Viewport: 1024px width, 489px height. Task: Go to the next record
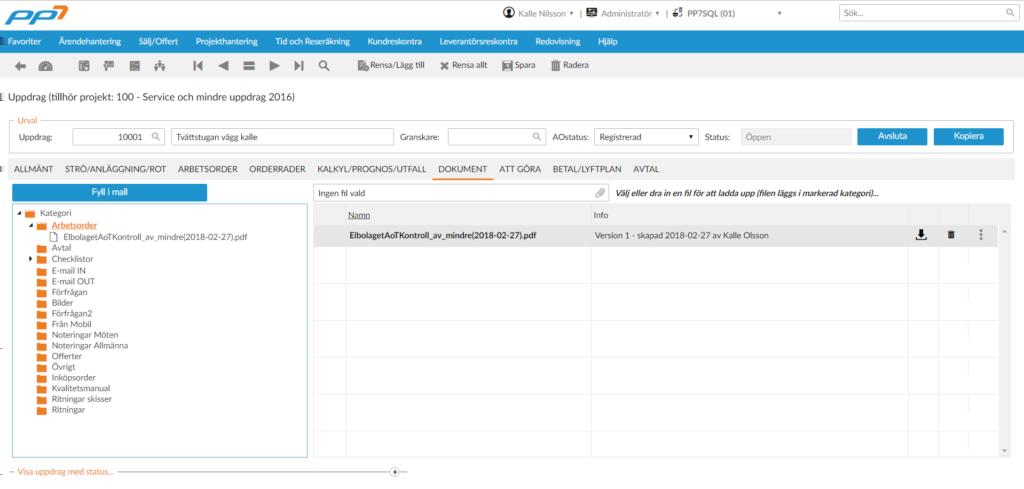(x=274, y=65)
